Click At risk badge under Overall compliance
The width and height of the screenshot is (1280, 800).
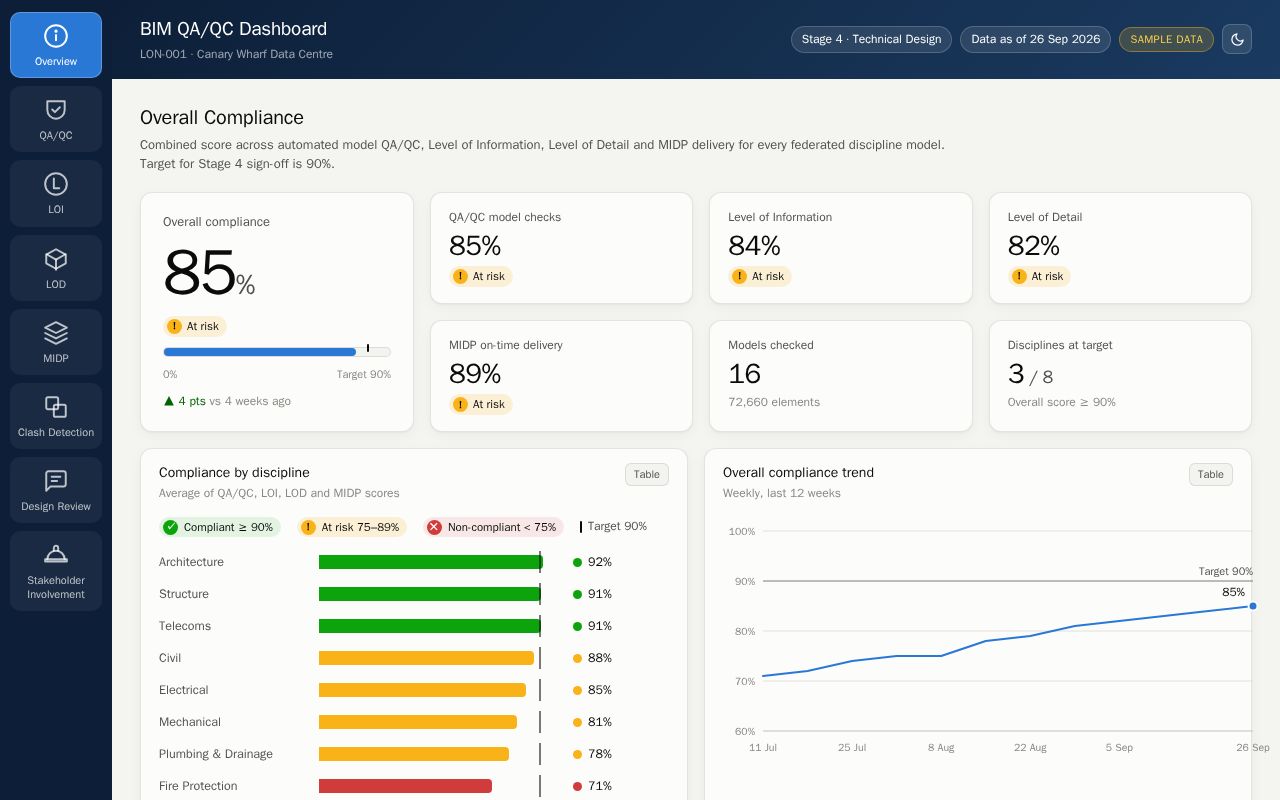(195, 326)
